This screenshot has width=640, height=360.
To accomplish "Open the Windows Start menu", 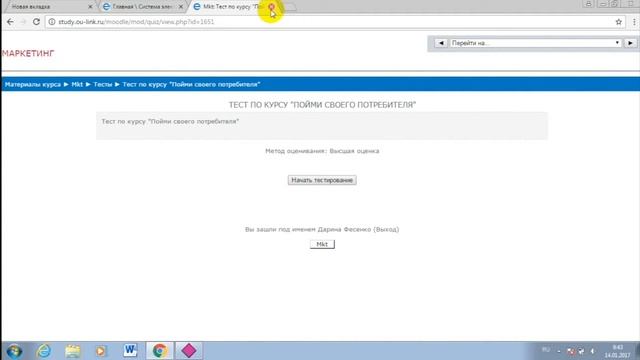I will tap(14, 351).
